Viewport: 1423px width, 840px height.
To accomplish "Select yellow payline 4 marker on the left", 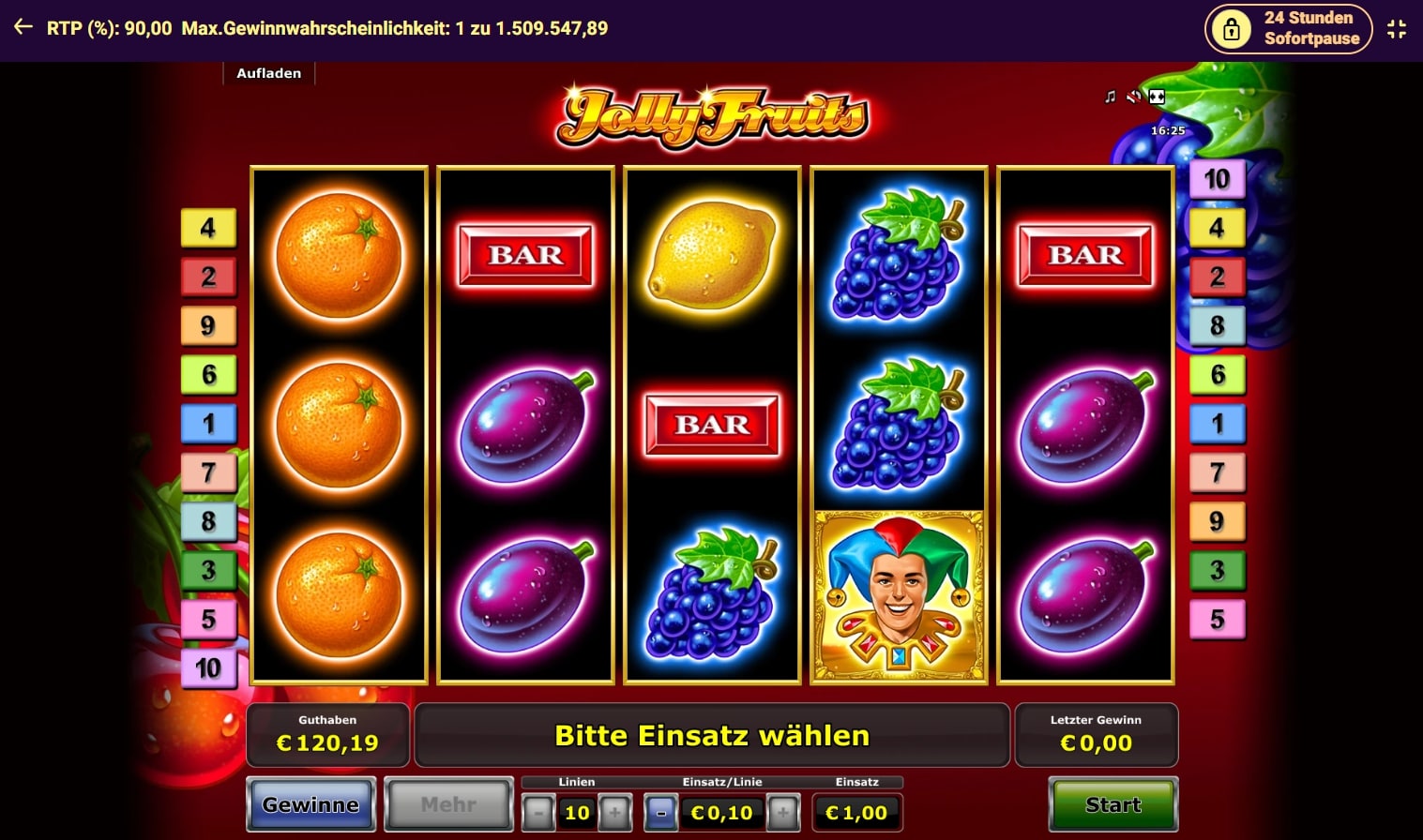I will pos(208,228).
